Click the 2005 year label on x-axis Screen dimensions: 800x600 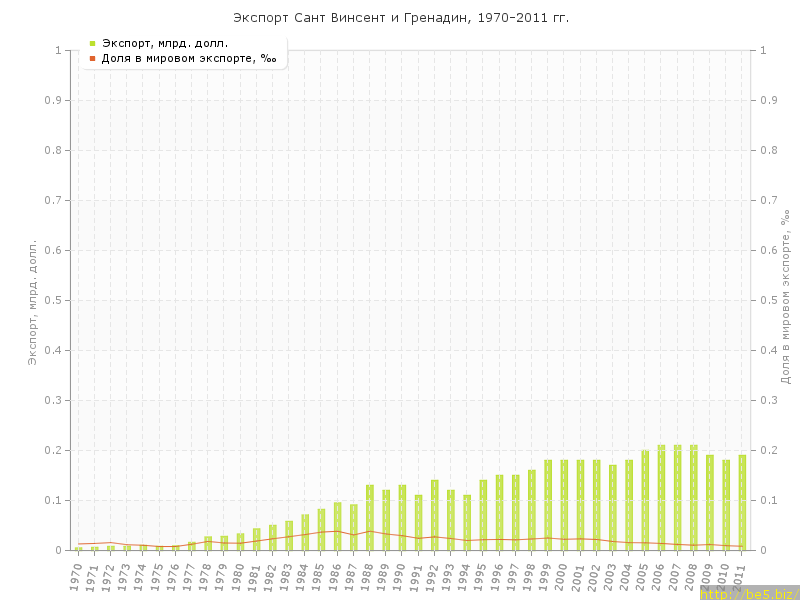point(643,578)
